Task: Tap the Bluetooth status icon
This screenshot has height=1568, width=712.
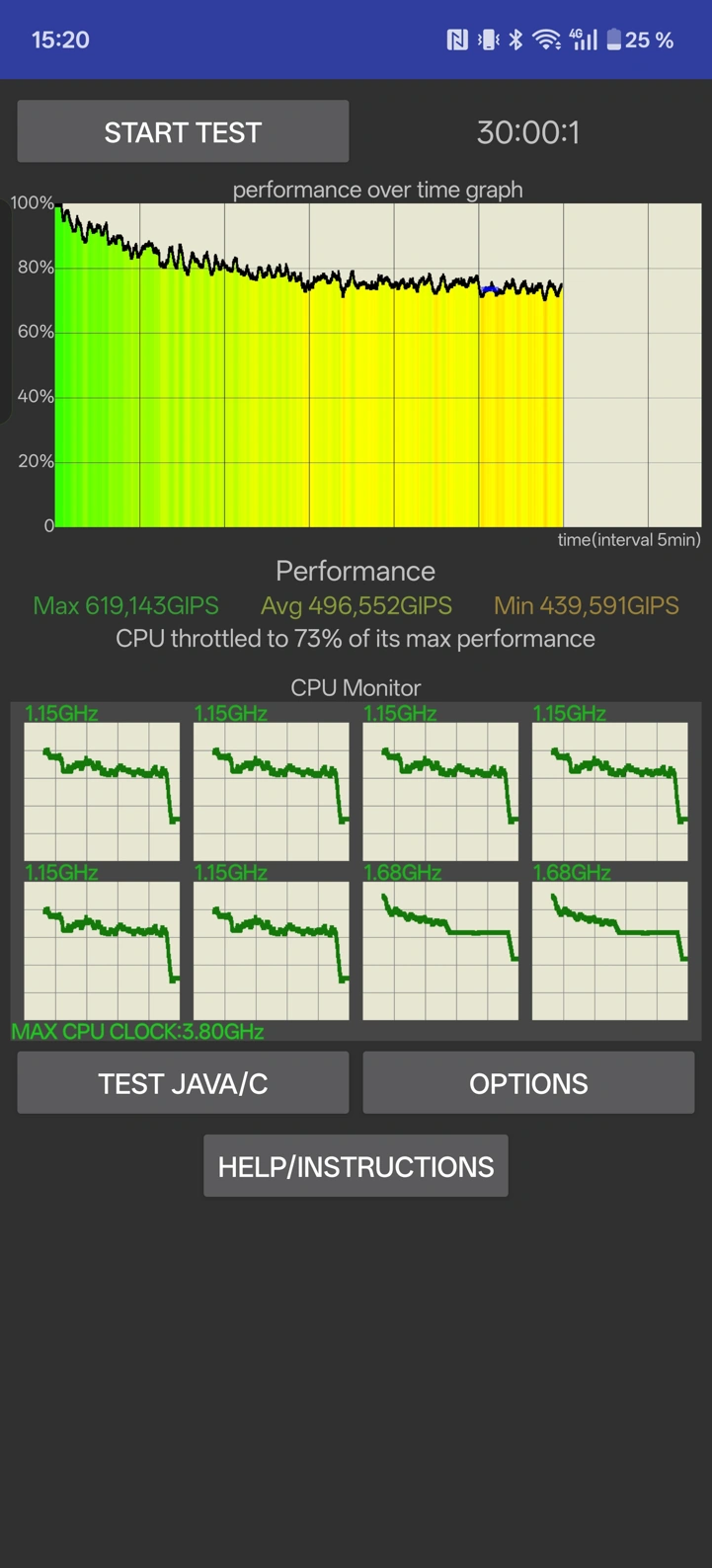Action: [x=515, y=39]
